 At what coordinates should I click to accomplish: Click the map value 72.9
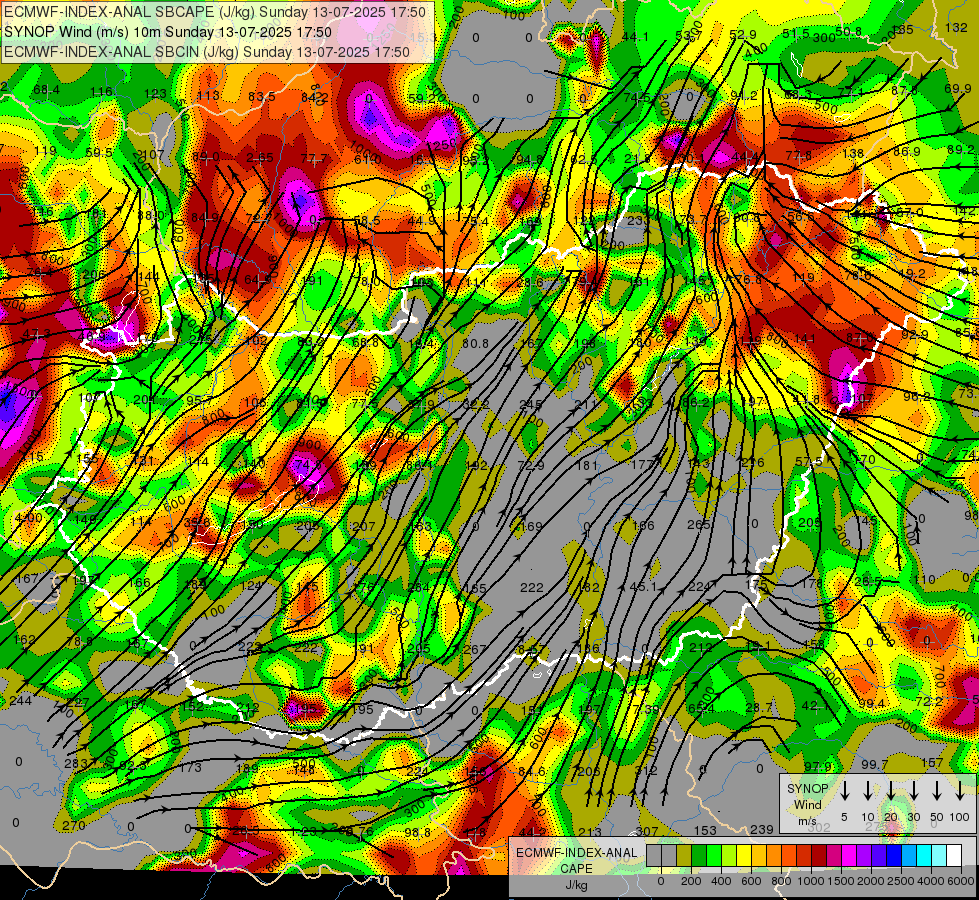[531, 466]
